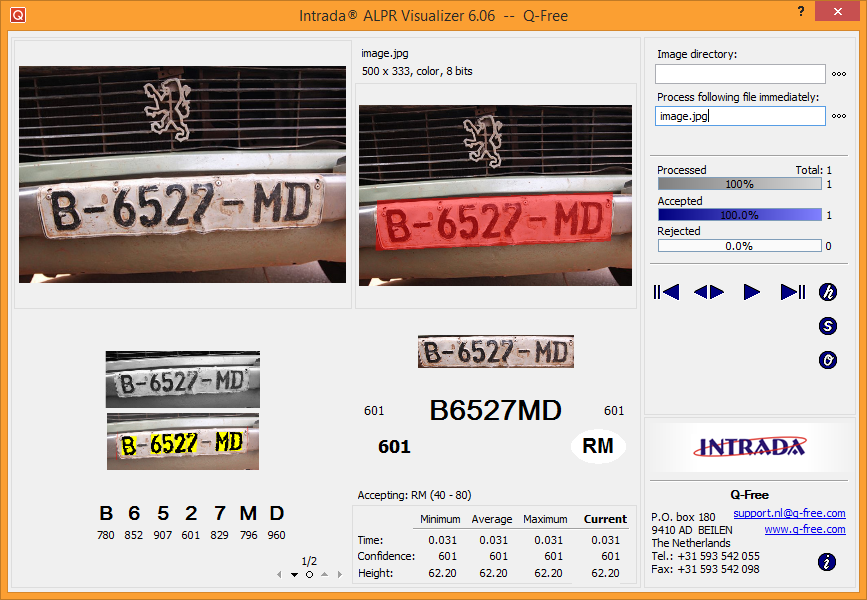
Task: Click the 'Time:' row label
Action: tap(370, 540)
